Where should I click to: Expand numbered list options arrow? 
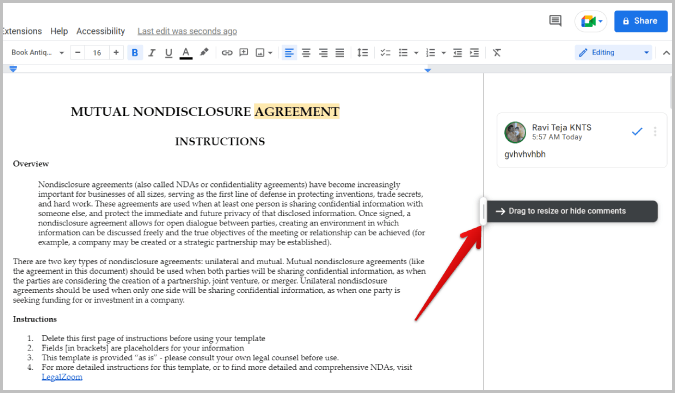click(443, 53)
